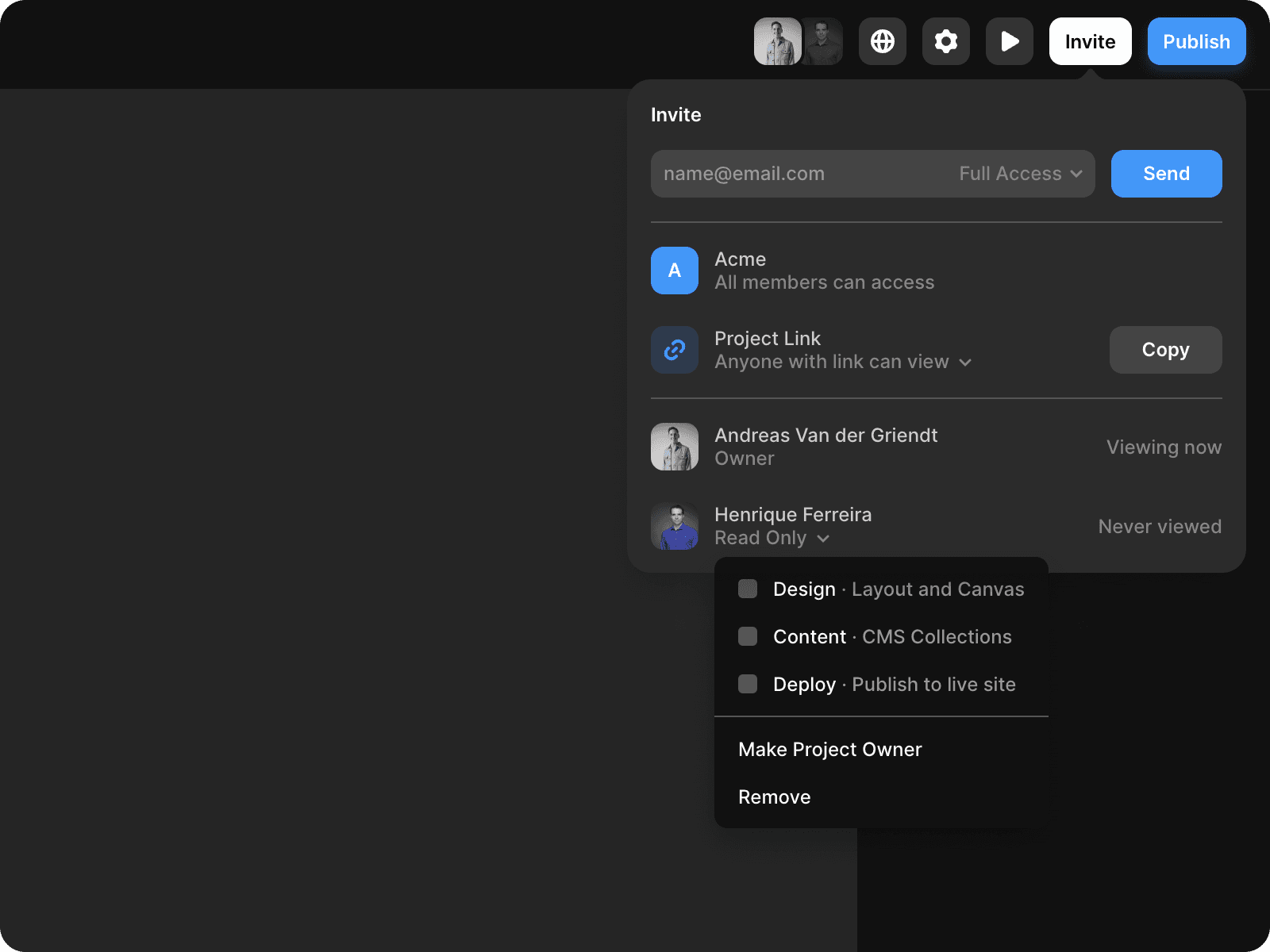Open settings with the gear icon
Screen dimensions: 1270x952
[945, 41]
